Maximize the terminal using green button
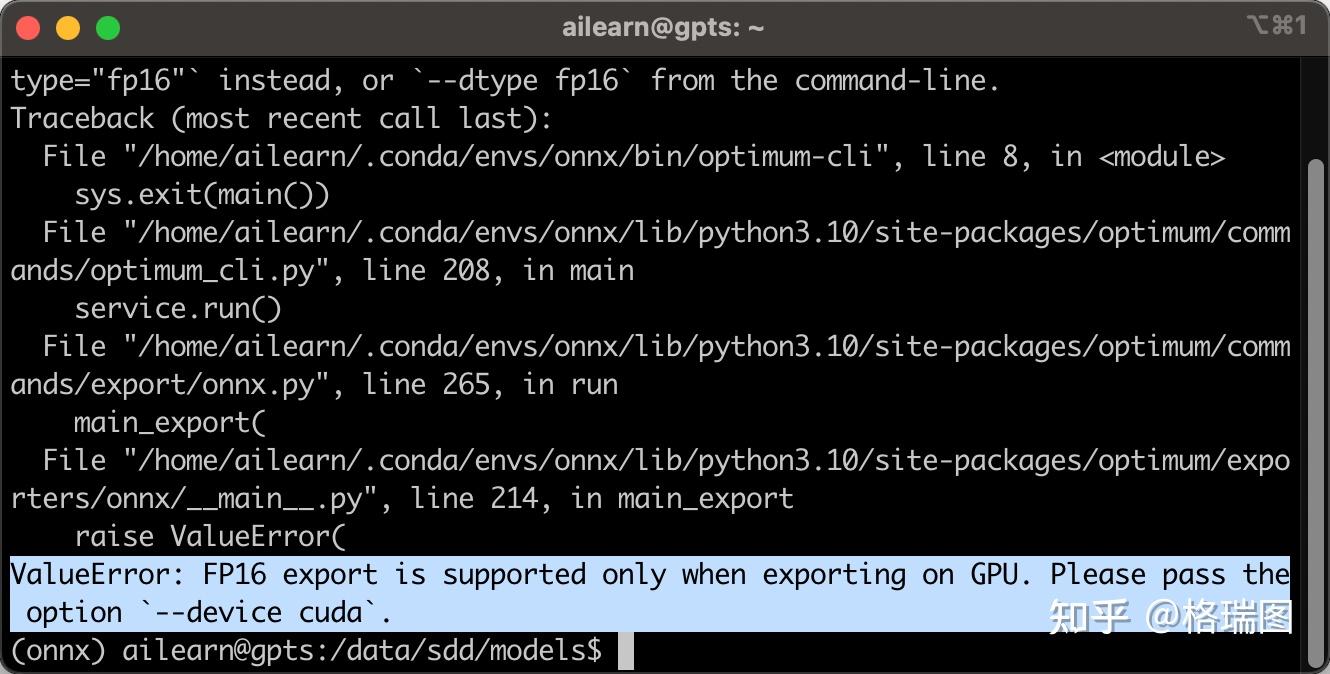The width and height of the screenshot is (1330, 674). (107, 28)
